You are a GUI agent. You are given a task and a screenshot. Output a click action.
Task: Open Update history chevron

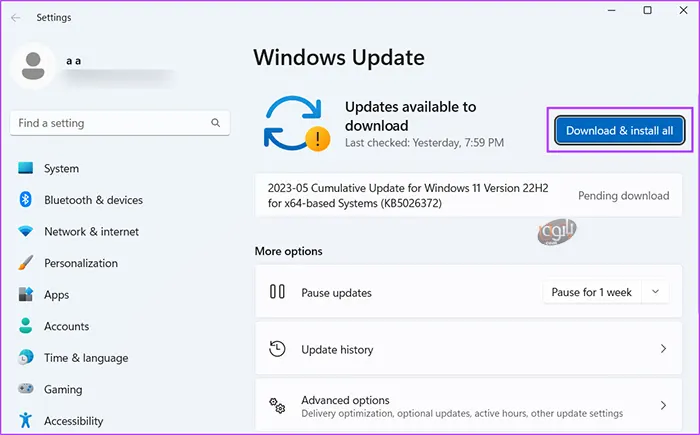point(663,349)
